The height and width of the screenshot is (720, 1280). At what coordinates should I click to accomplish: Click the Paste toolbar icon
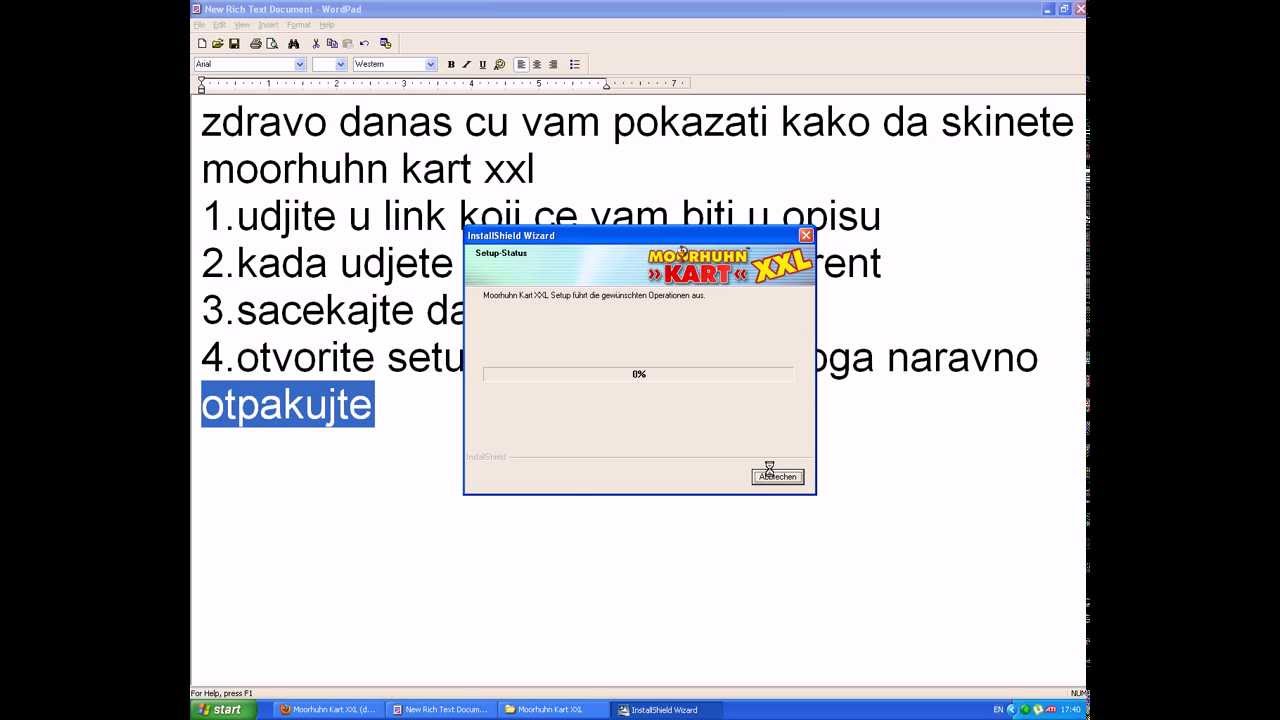[348, 44]
